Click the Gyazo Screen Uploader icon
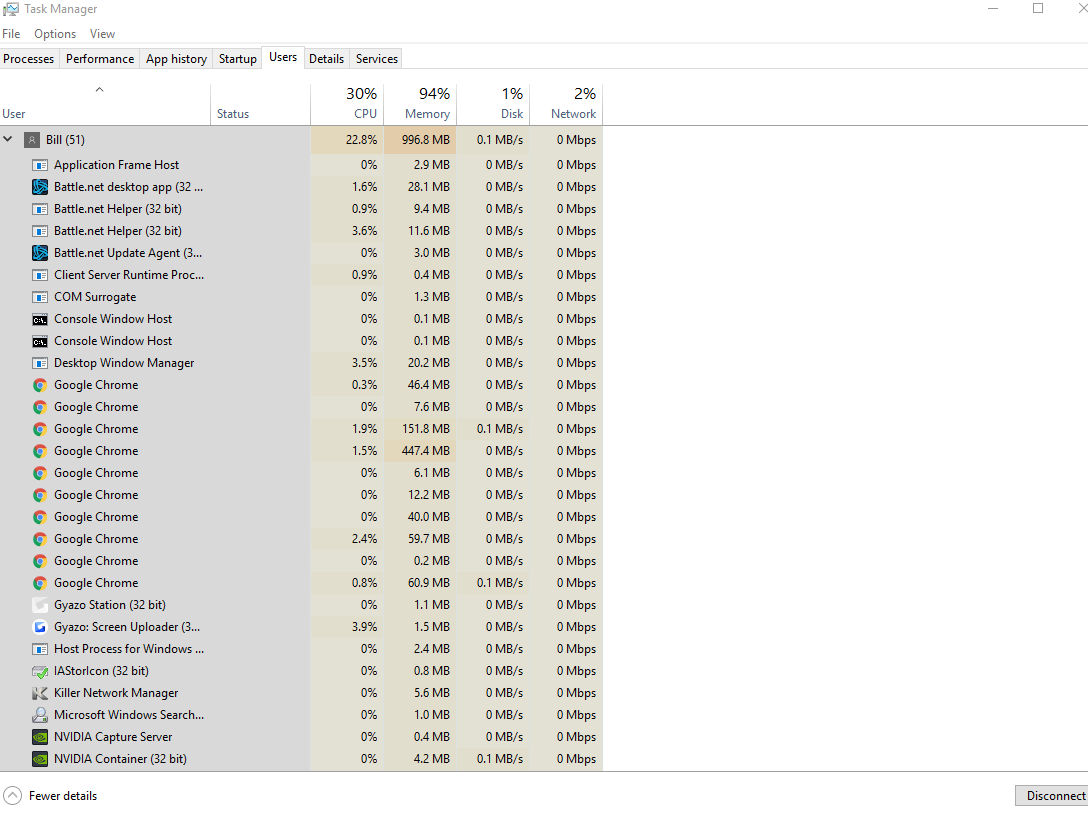1088x816 pixels. pyautogui.click(x=40, y=627)
